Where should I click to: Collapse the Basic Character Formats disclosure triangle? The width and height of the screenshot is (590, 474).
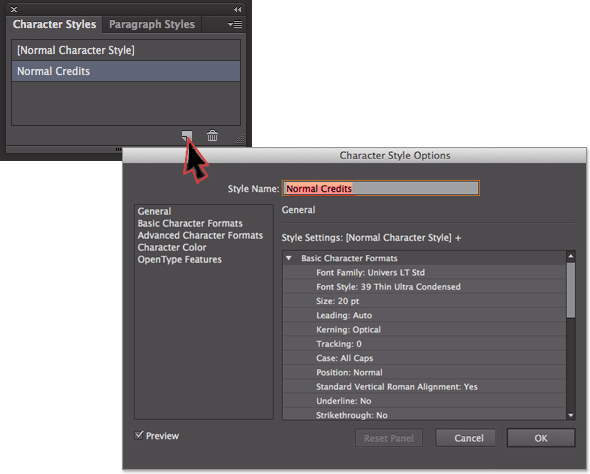[289, 258]
